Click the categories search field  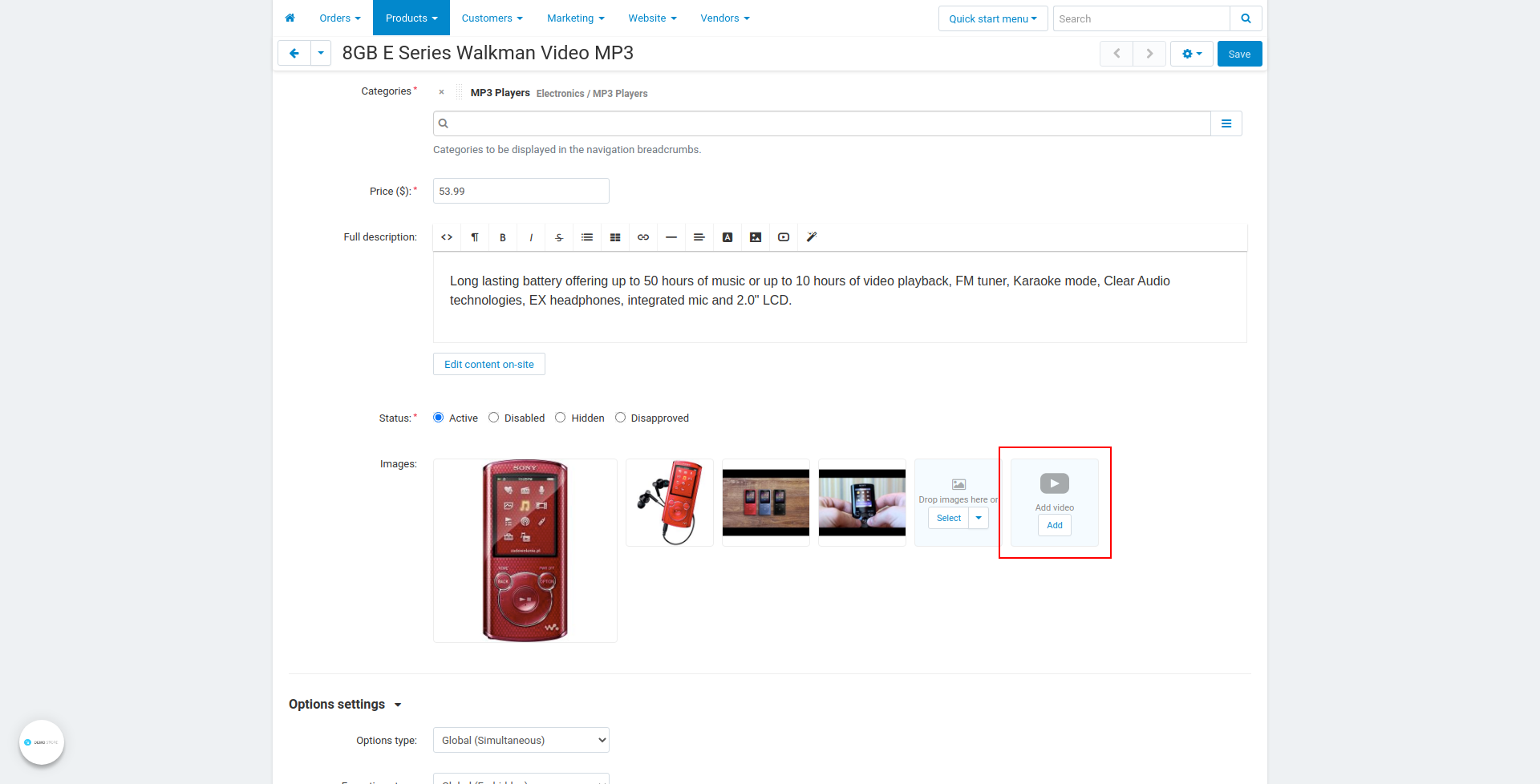click(822, 123)
